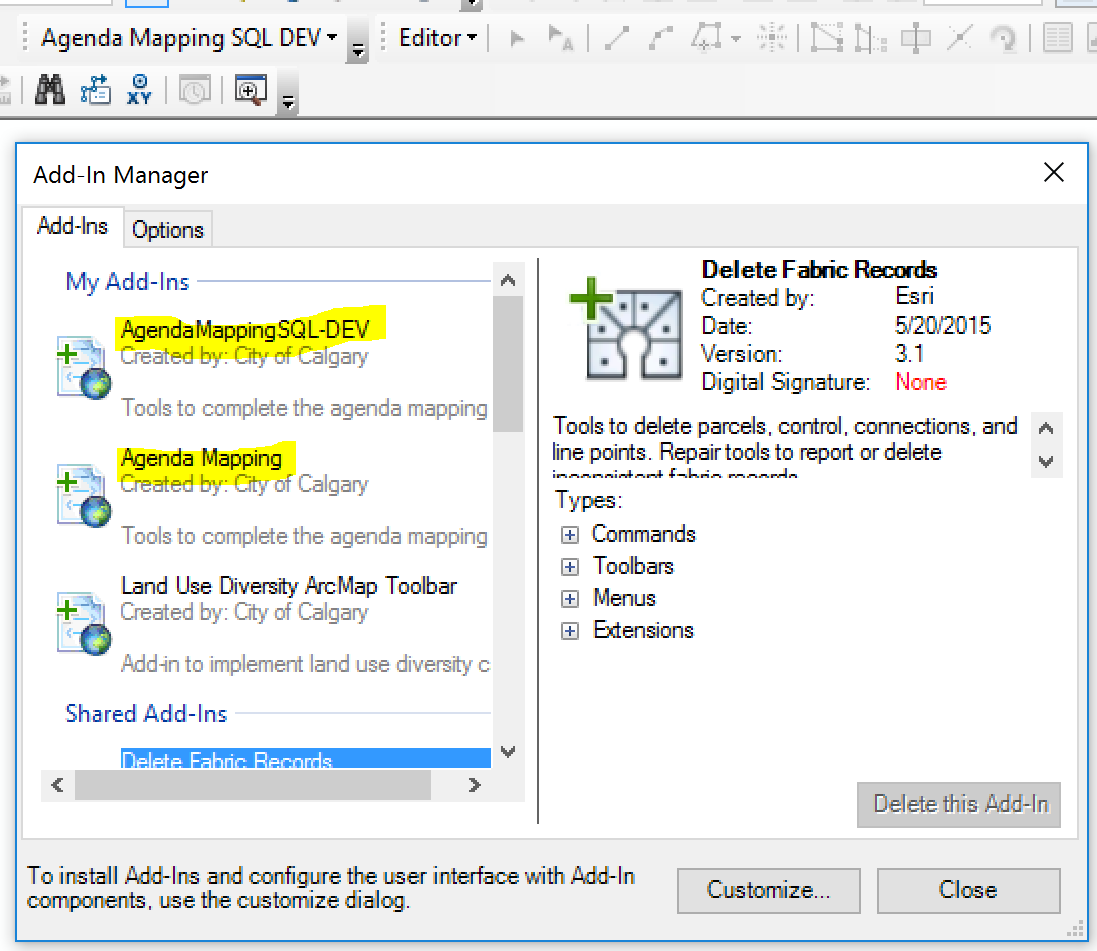Click add-in list horizontal scroll right arrow
The width and height of the screenshot is (1097, 951).
click(474, 785)
